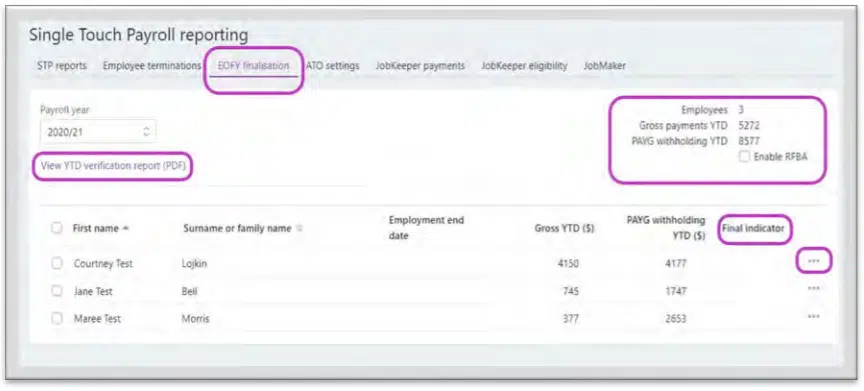Viewport: 864px width, 391px height.
Task: Open three-dot menu for Jane Test
Action: click(813, 289)
